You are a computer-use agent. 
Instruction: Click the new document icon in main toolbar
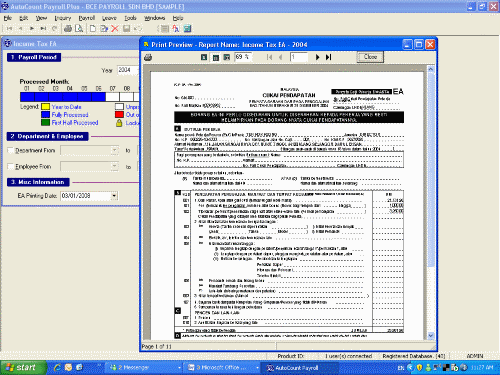[93, 29]
